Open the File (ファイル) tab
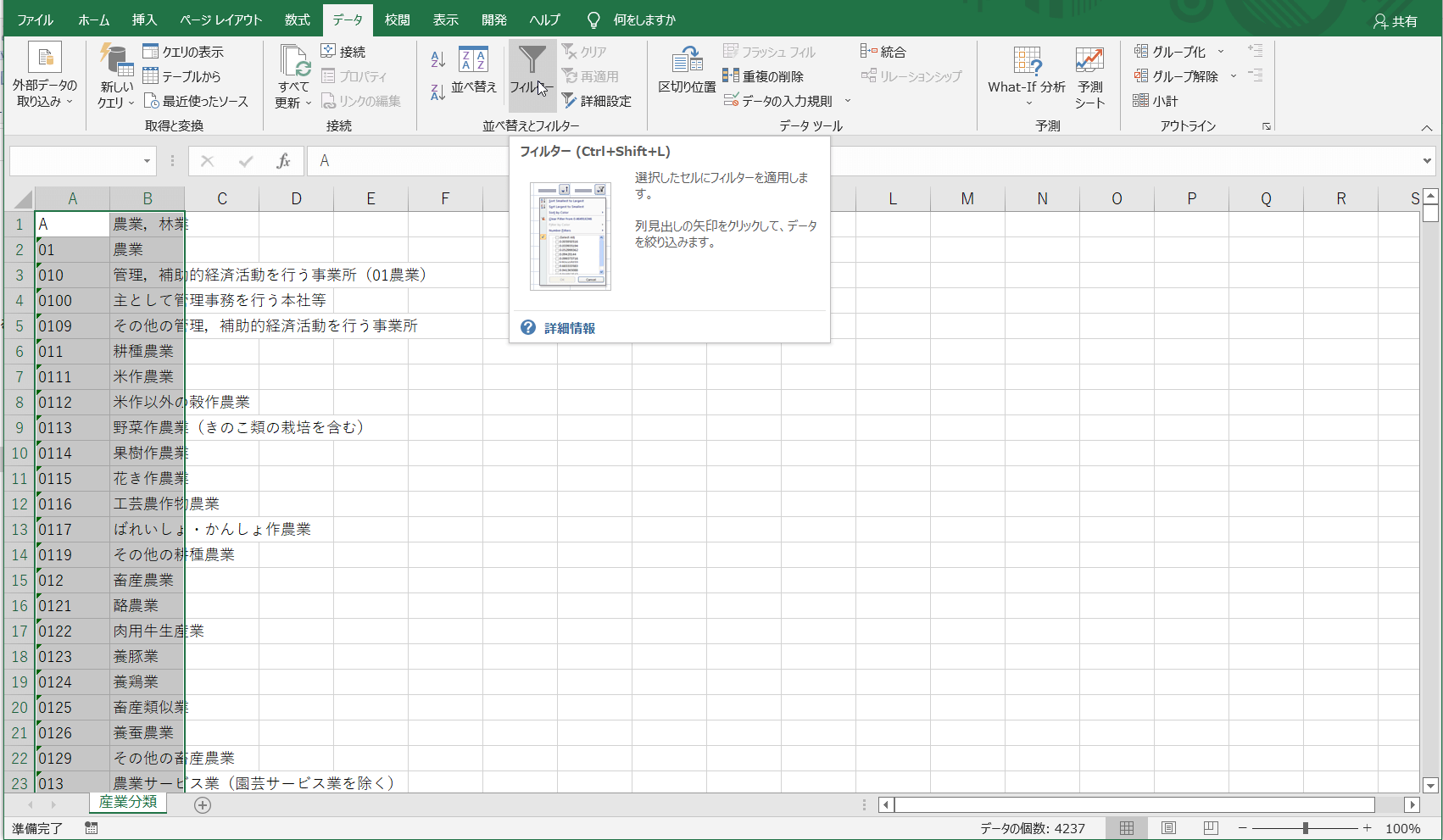The image size is (1443, 840). click(x=36, y=19)
